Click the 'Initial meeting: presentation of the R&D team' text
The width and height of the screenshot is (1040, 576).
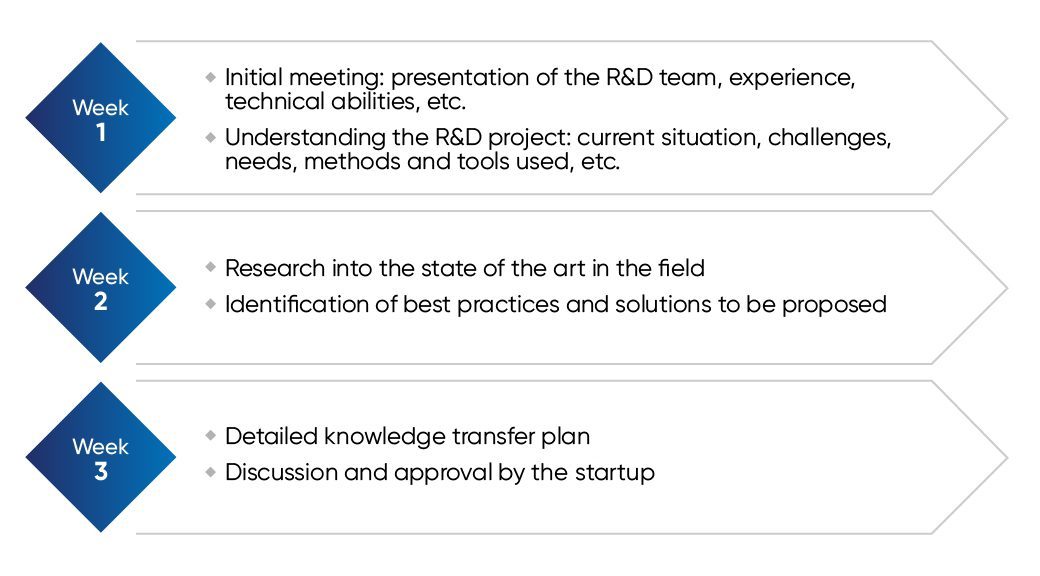coord(540,77)
